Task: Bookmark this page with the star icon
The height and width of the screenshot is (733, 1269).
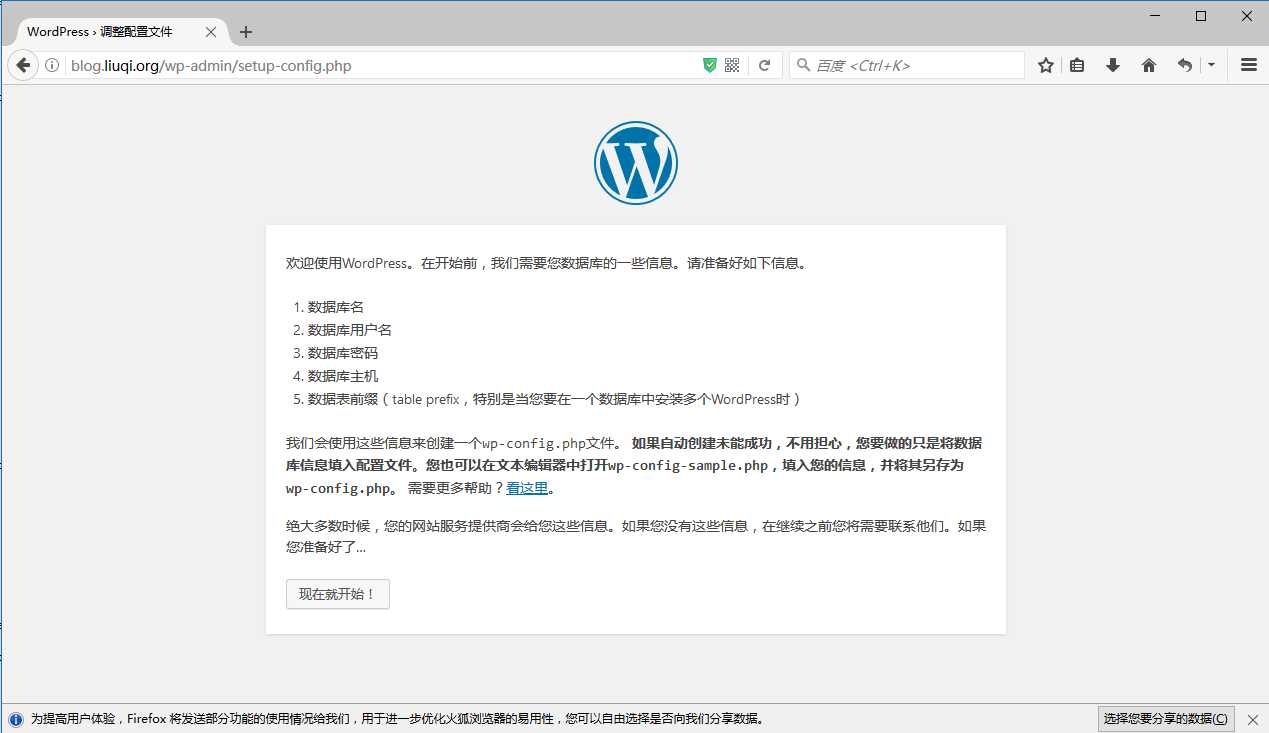Action: pos(1046,65)
